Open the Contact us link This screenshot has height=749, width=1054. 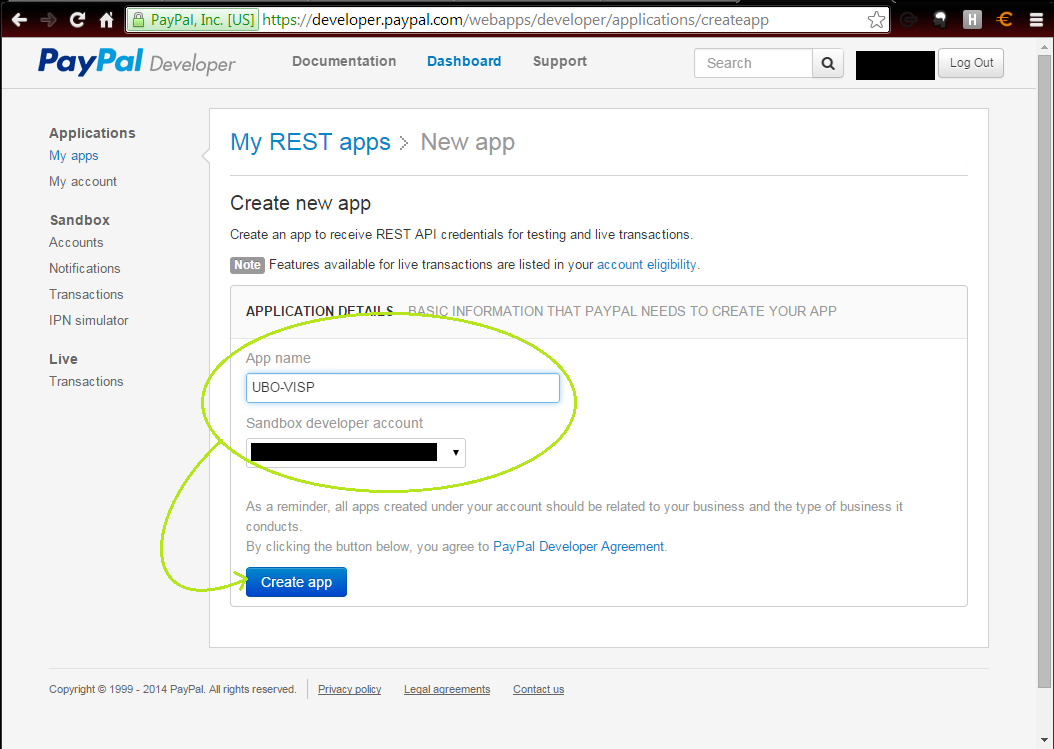(x=538, y=689)
